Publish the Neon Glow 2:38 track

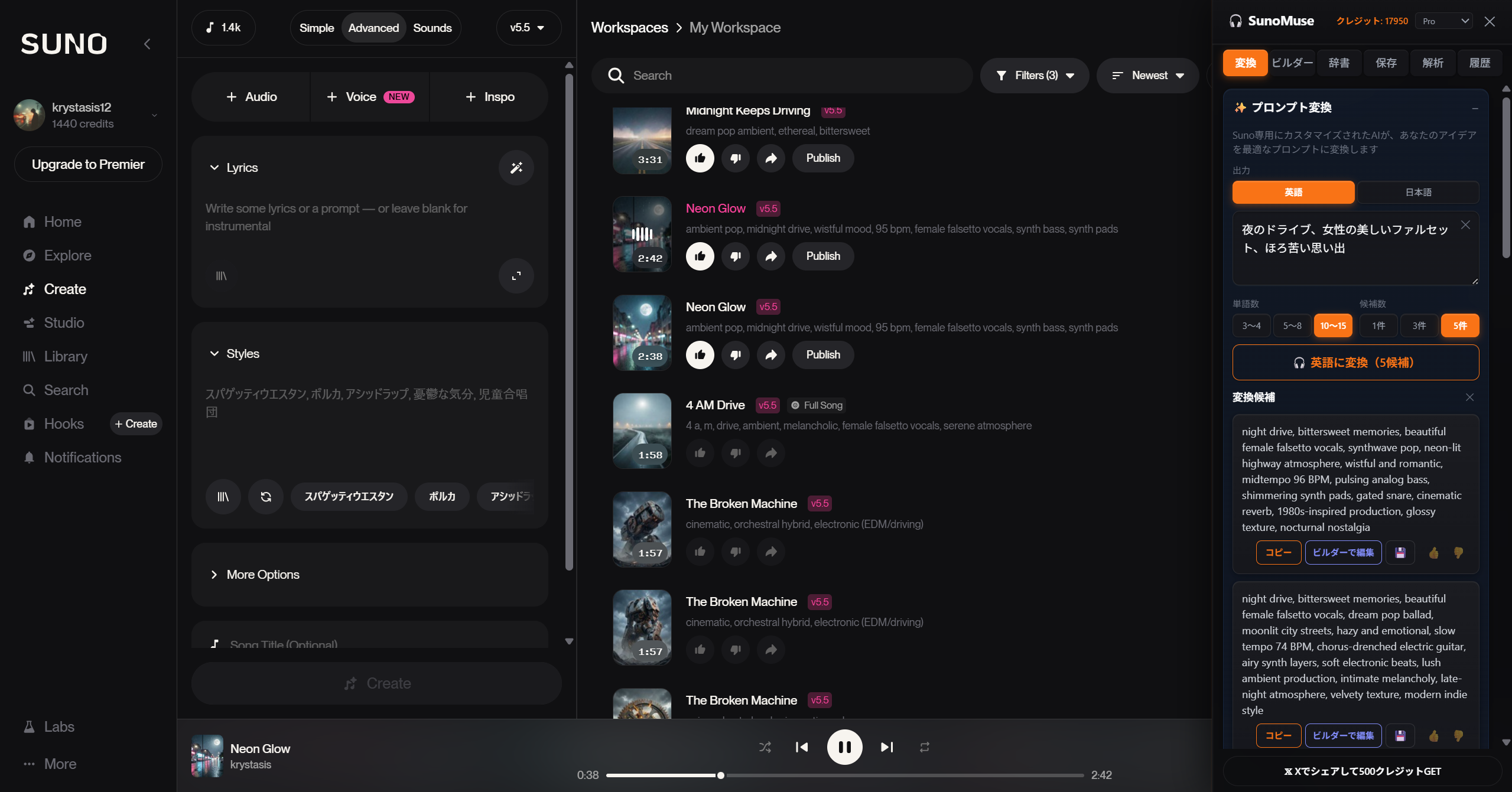click(823, 355)
